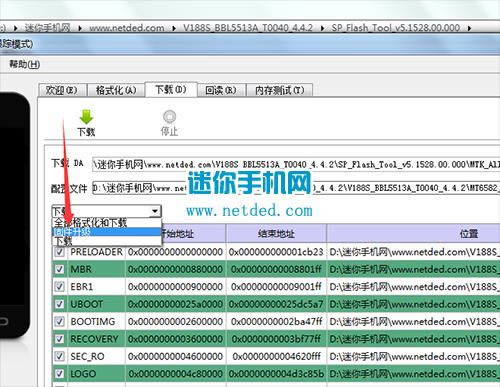Click RECOVERY start address 0x0000000003600000

pyautogui.click(x=175, y=339)
